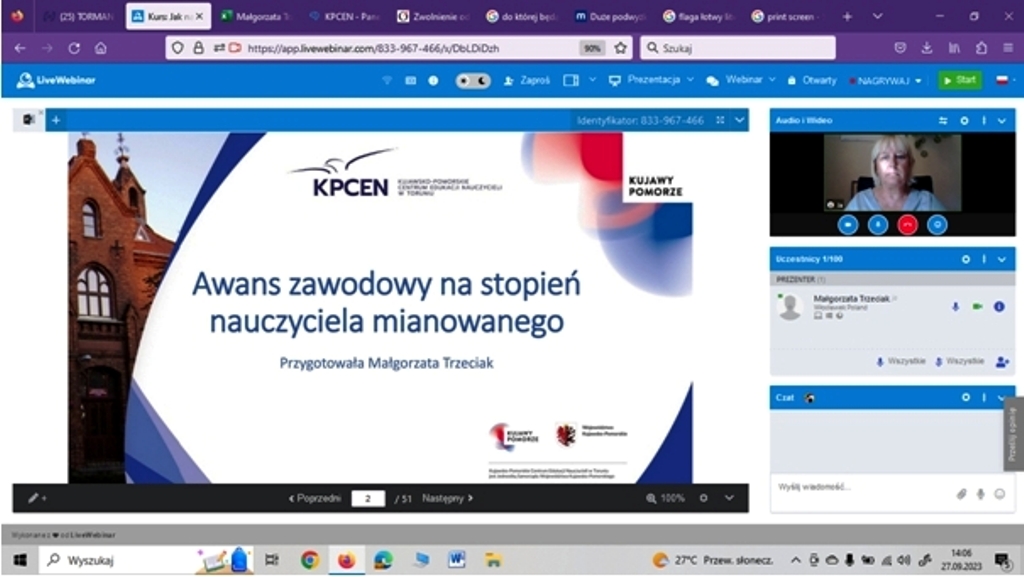Bookmark this page with star
Screen dimensions: 1024x577
[620, 48]
